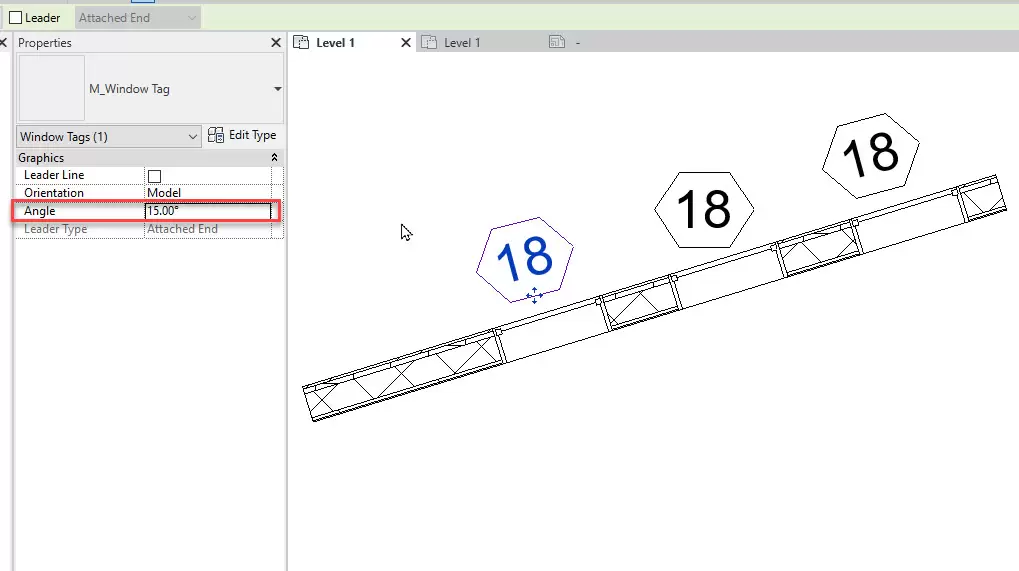1019x571 pixels.
Task: Click the Edit Type button
Action: pos(242,136)
